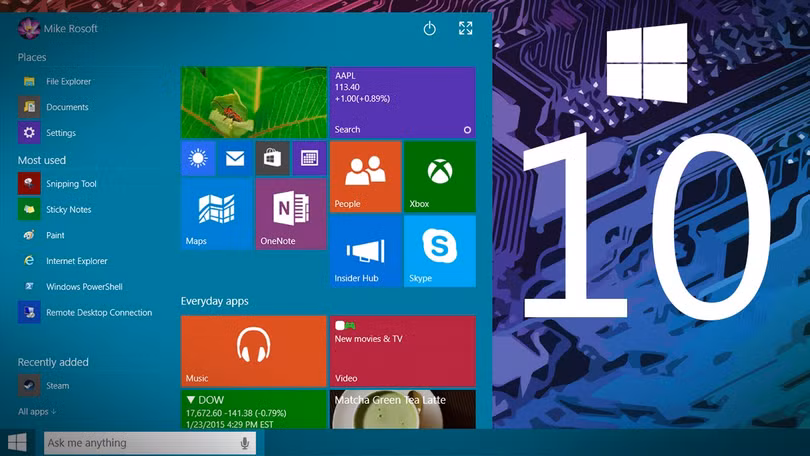
Task: Open the Xbox tile
Action: coord(440,177)
